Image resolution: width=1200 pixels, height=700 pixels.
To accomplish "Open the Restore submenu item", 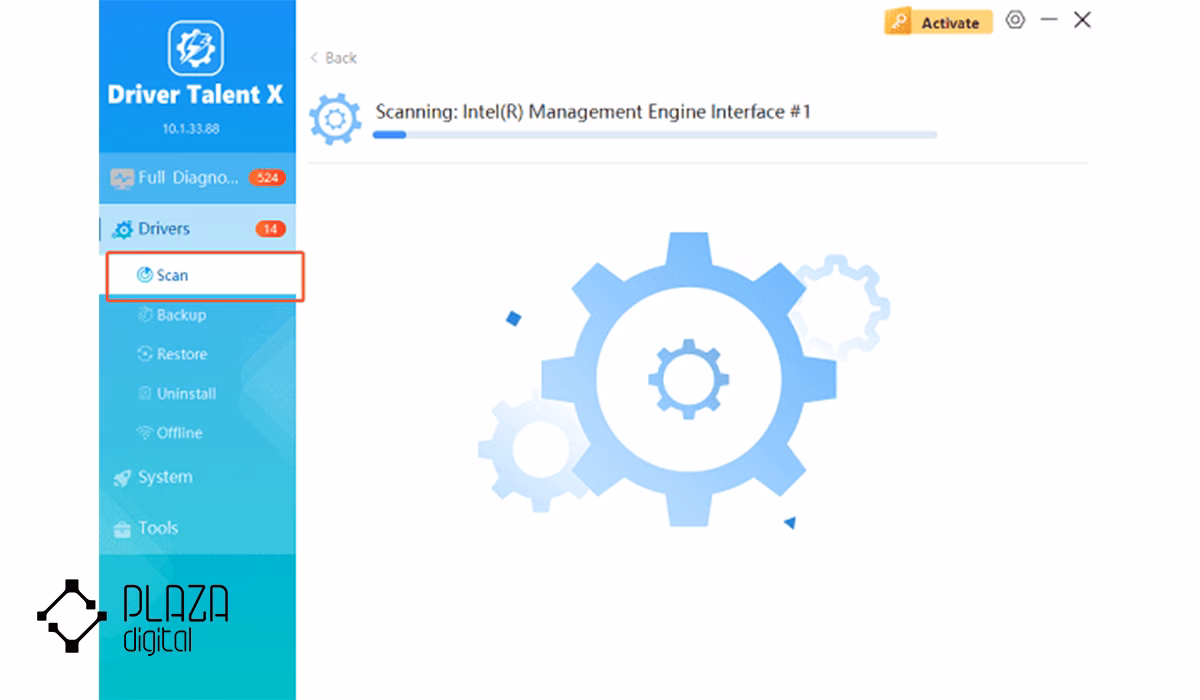I will 172,354.
